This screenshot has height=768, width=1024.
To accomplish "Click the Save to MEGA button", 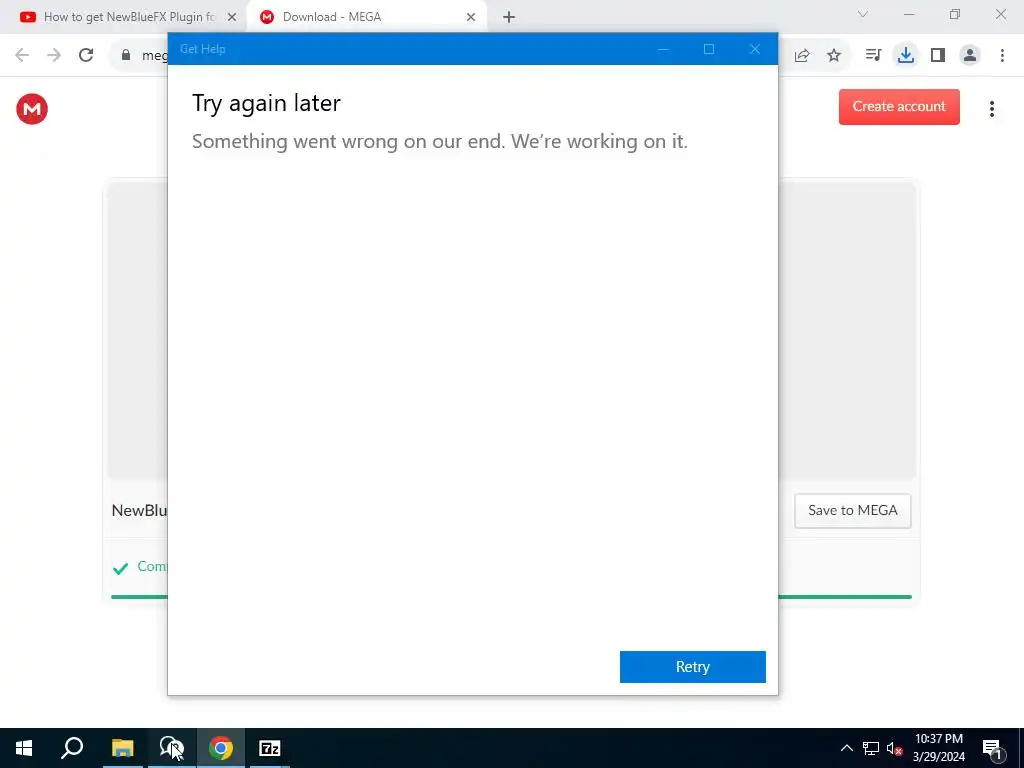I will [x=852, y=510].
